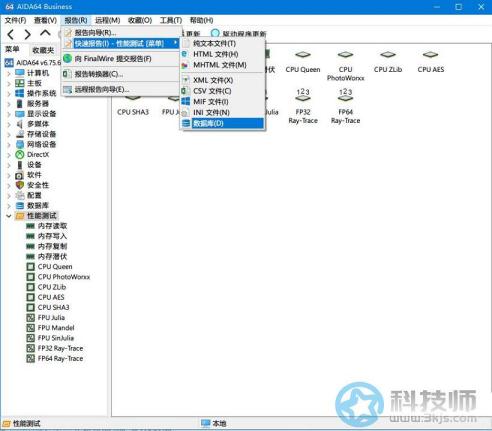Select 向 FinalWire 提交报告(F) entry
The image size is (492, 431).
[121, 59]
